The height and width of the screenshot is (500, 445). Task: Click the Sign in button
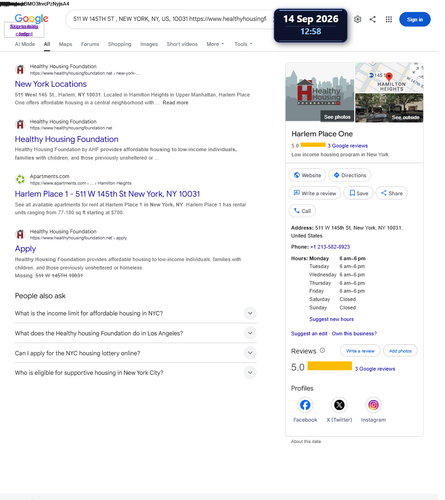click(x=415, y=19)
